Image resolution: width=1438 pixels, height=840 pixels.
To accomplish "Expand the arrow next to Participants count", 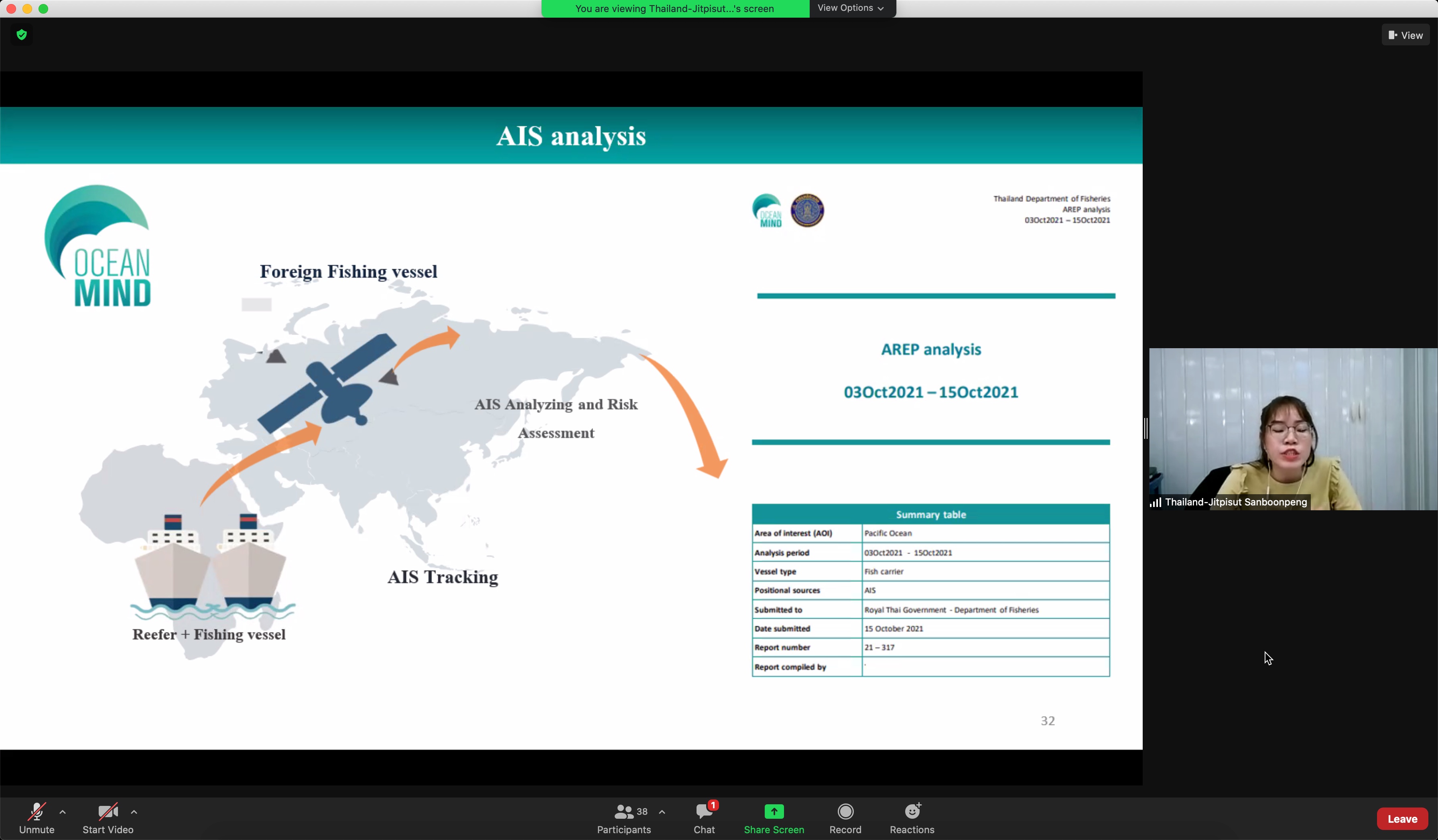I will 662,812.
